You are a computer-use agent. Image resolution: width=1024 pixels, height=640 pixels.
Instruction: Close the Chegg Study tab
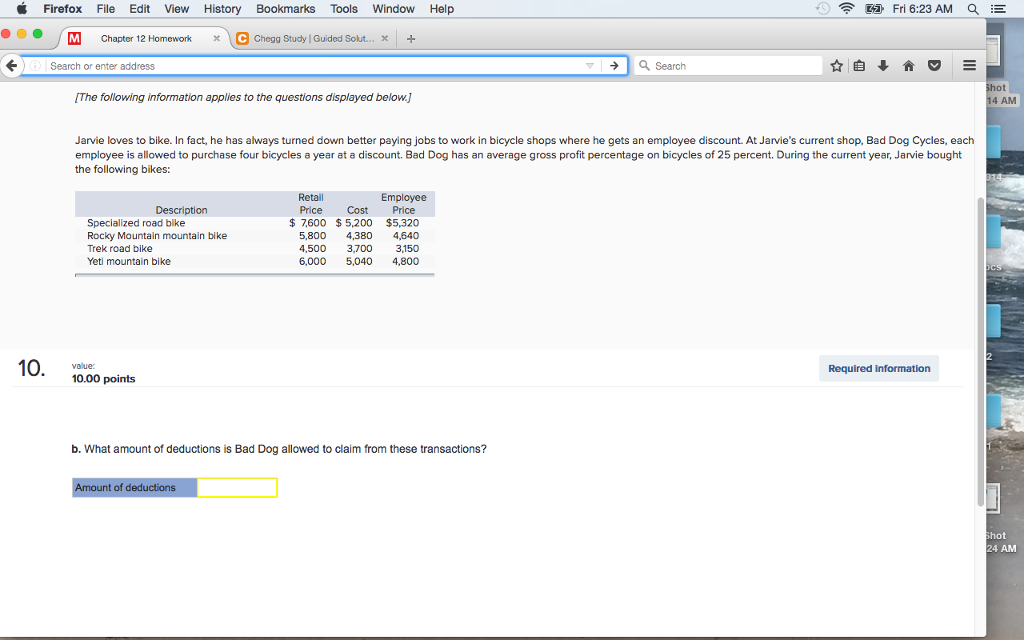tap(385, 39)
